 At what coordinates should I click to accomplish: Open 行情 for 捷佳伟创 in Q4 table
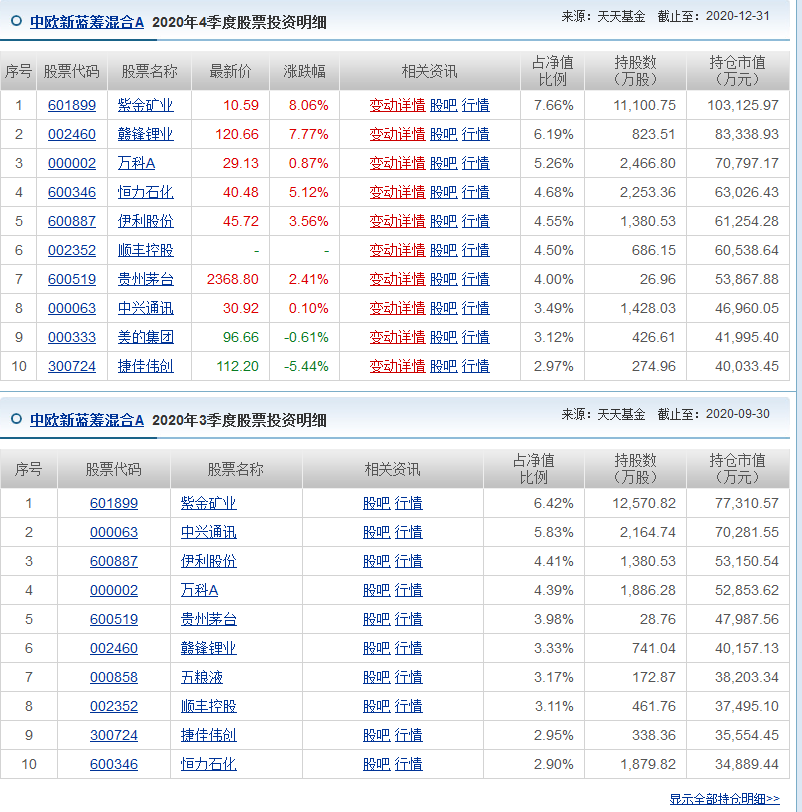(x=475, y=367)
